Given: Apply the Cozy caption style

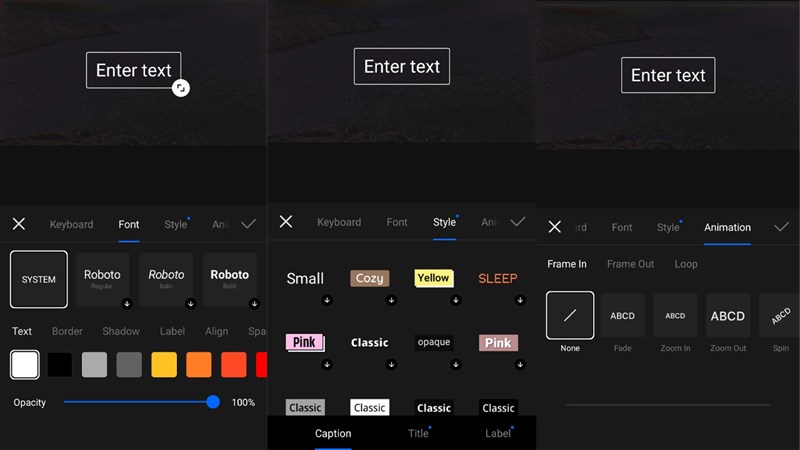Looking at the screenshot, I should pyautogui.click(x=369, y=278).
